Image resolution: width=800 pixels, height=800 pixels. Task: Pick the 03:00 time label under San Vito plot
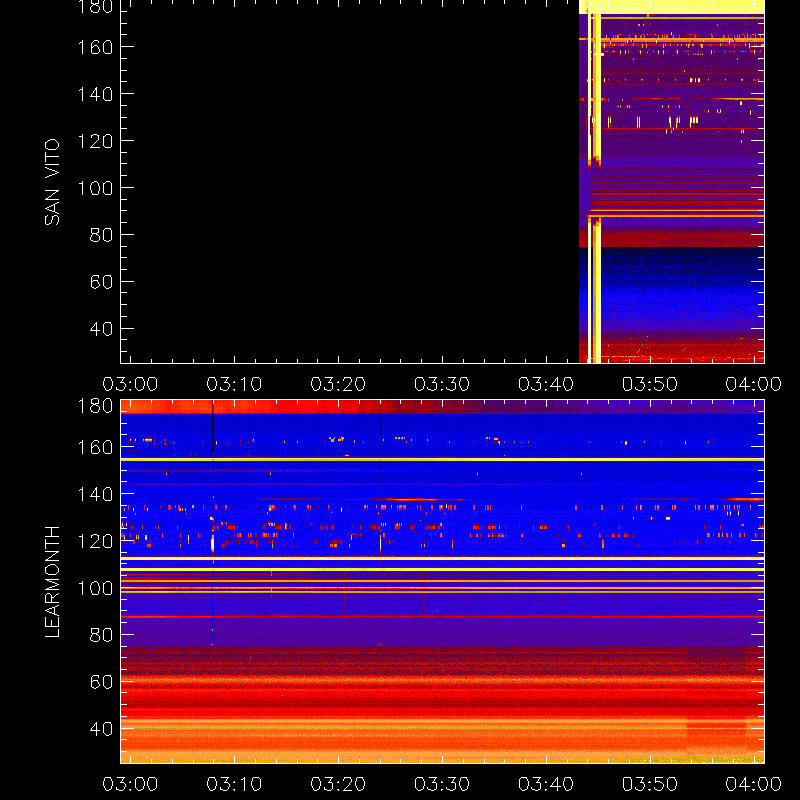coord(130,384)
